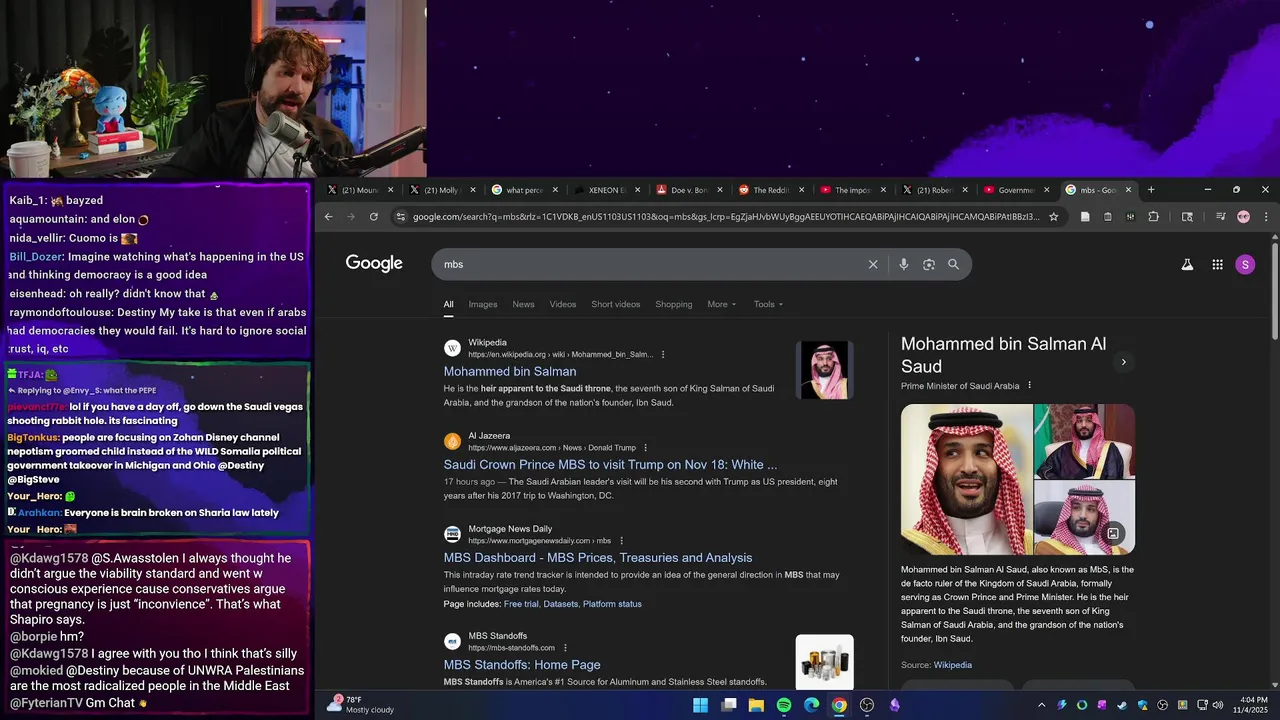Open the volume control in system tray
The height and width of the screenshot is (720, 1280).
tap(1217, 705)
